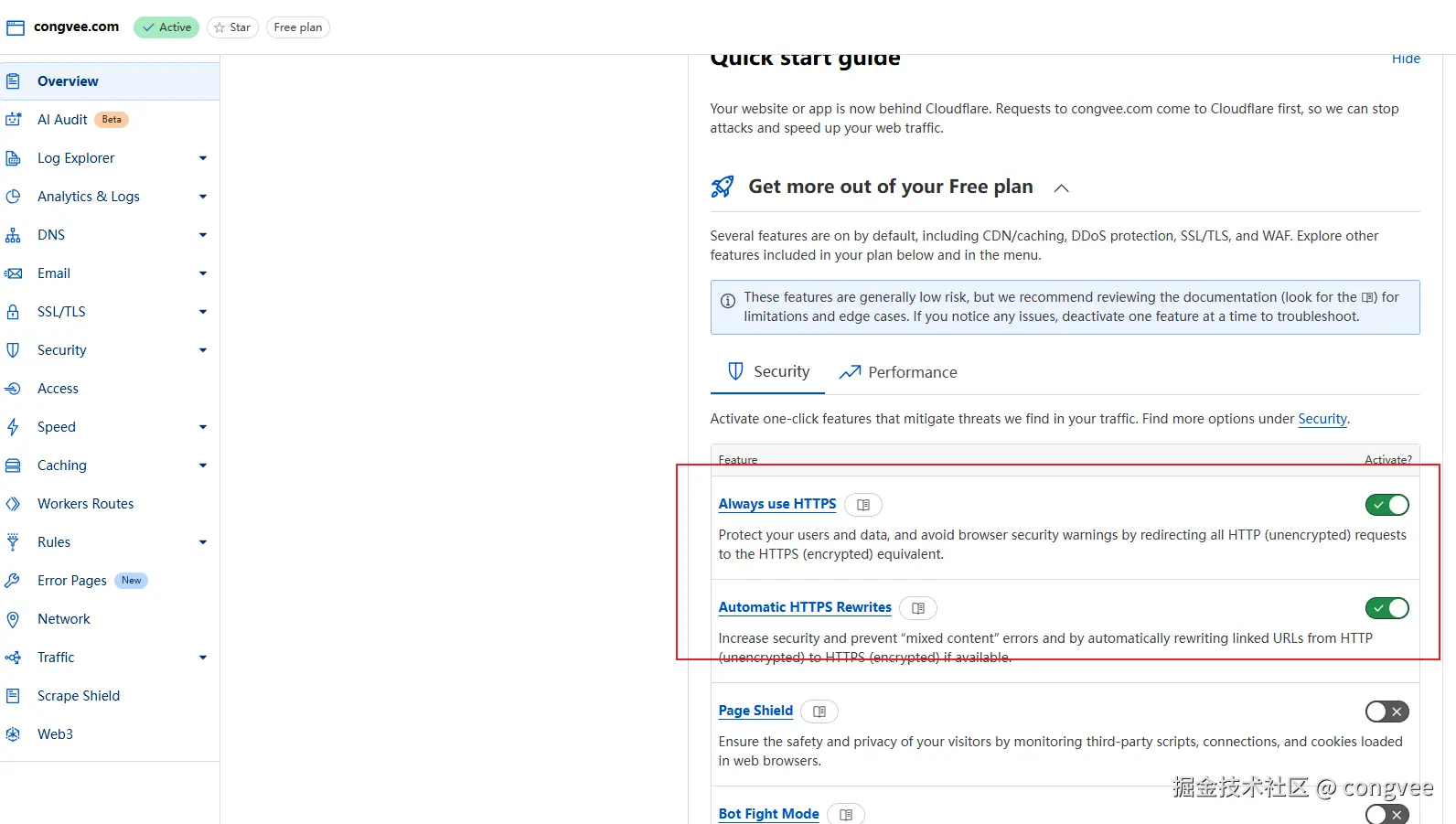Open the Automatic HTTPS Rewrites link
1456x824 pixels.
click(x=805, y=607)
